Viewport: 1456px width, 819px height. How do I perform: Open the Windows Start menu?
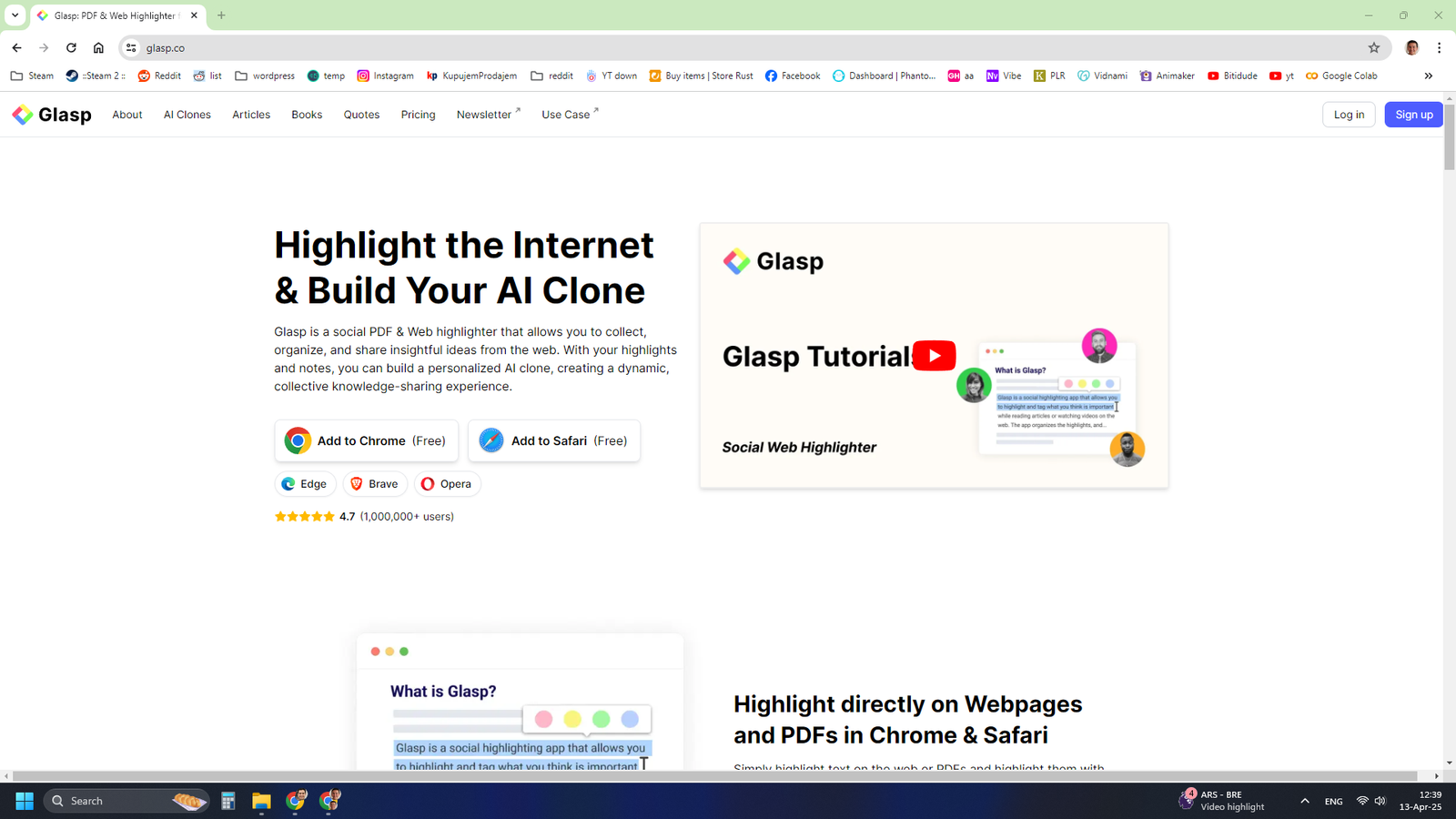click(25, 801)
